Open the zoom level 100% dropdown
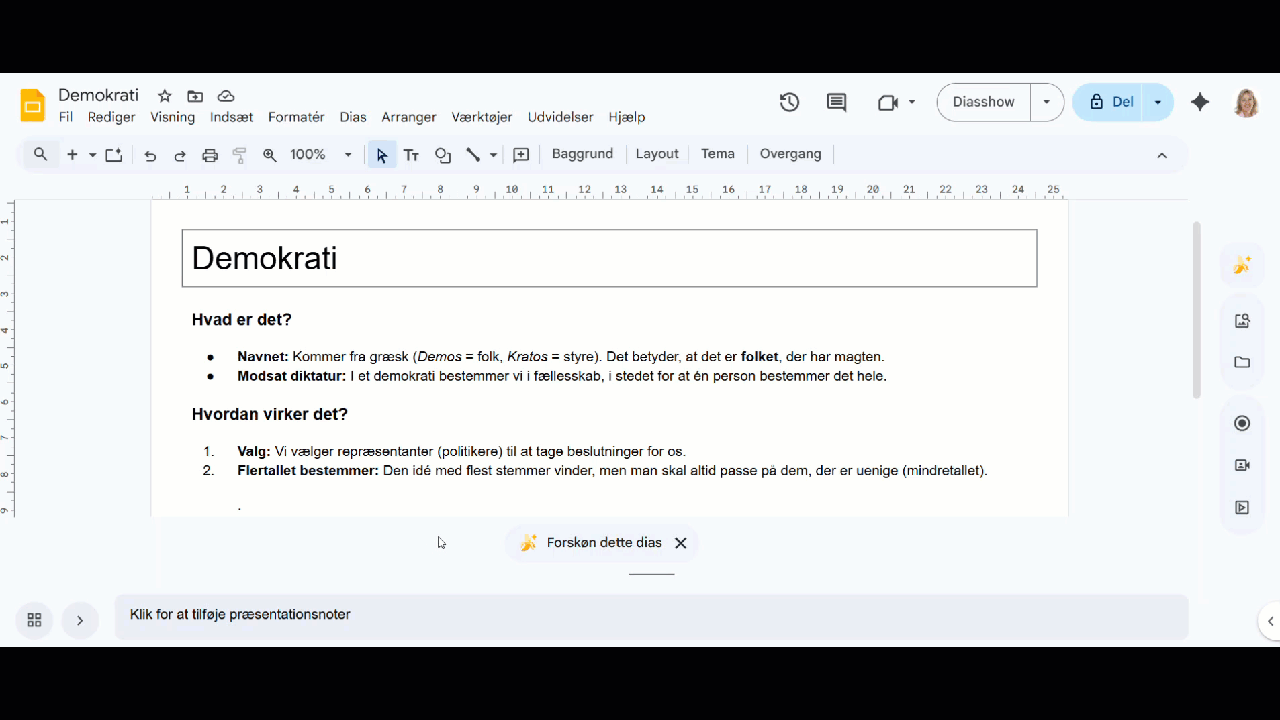This screenshot has width=1280, height=720. [320, 155]
